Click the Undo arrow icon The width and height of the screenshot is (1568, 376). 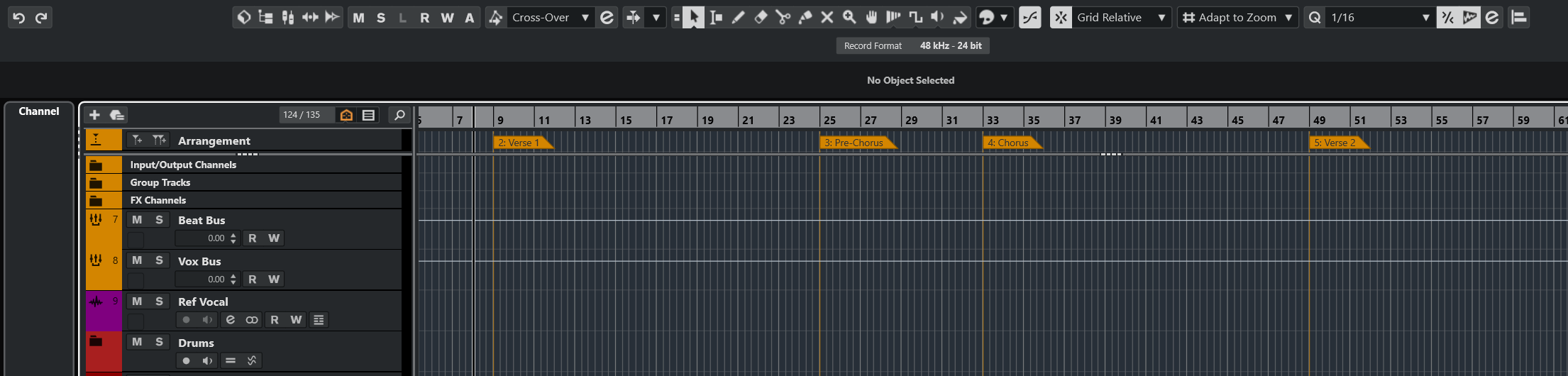[x=19, y=18]
